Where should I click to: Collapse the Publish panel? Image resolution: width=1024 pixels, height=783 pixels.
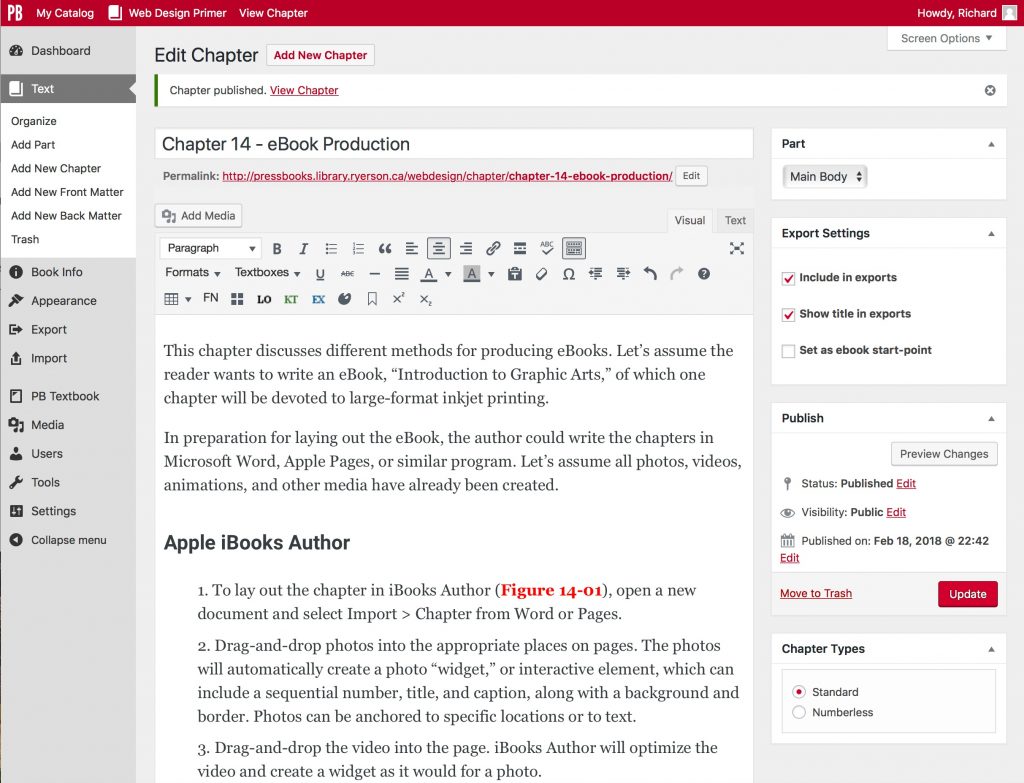click(x=991, y=419)
